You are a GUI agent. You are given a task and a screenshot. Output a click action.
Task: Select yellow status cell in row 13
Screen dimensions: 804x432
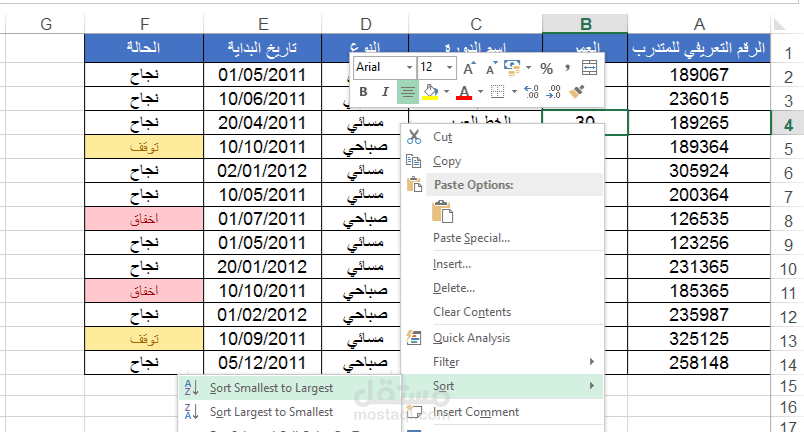pyautogui.click(x=144, y=339)
